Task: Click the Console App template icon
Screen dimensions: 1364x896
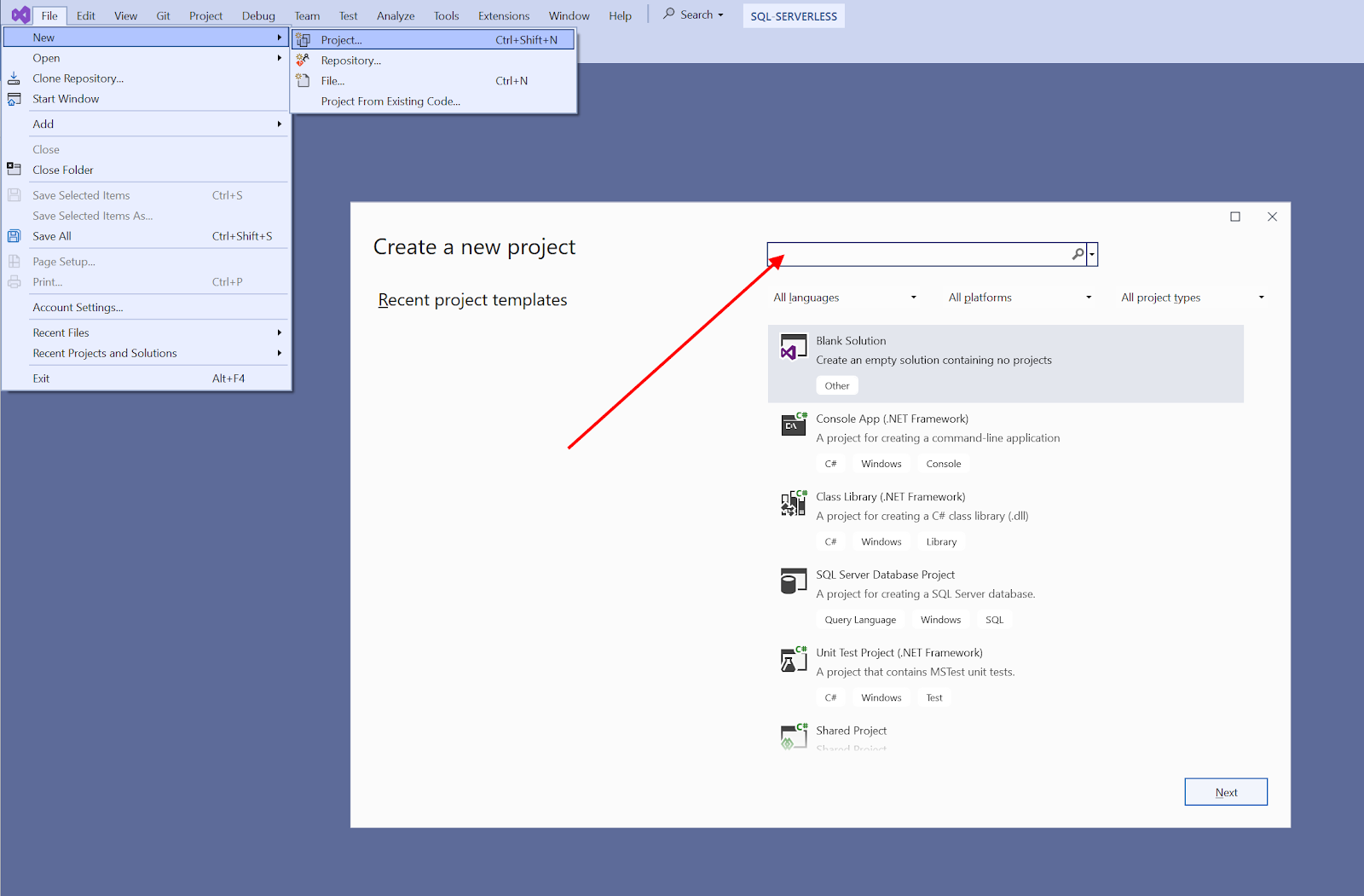Action: (794, 424)
